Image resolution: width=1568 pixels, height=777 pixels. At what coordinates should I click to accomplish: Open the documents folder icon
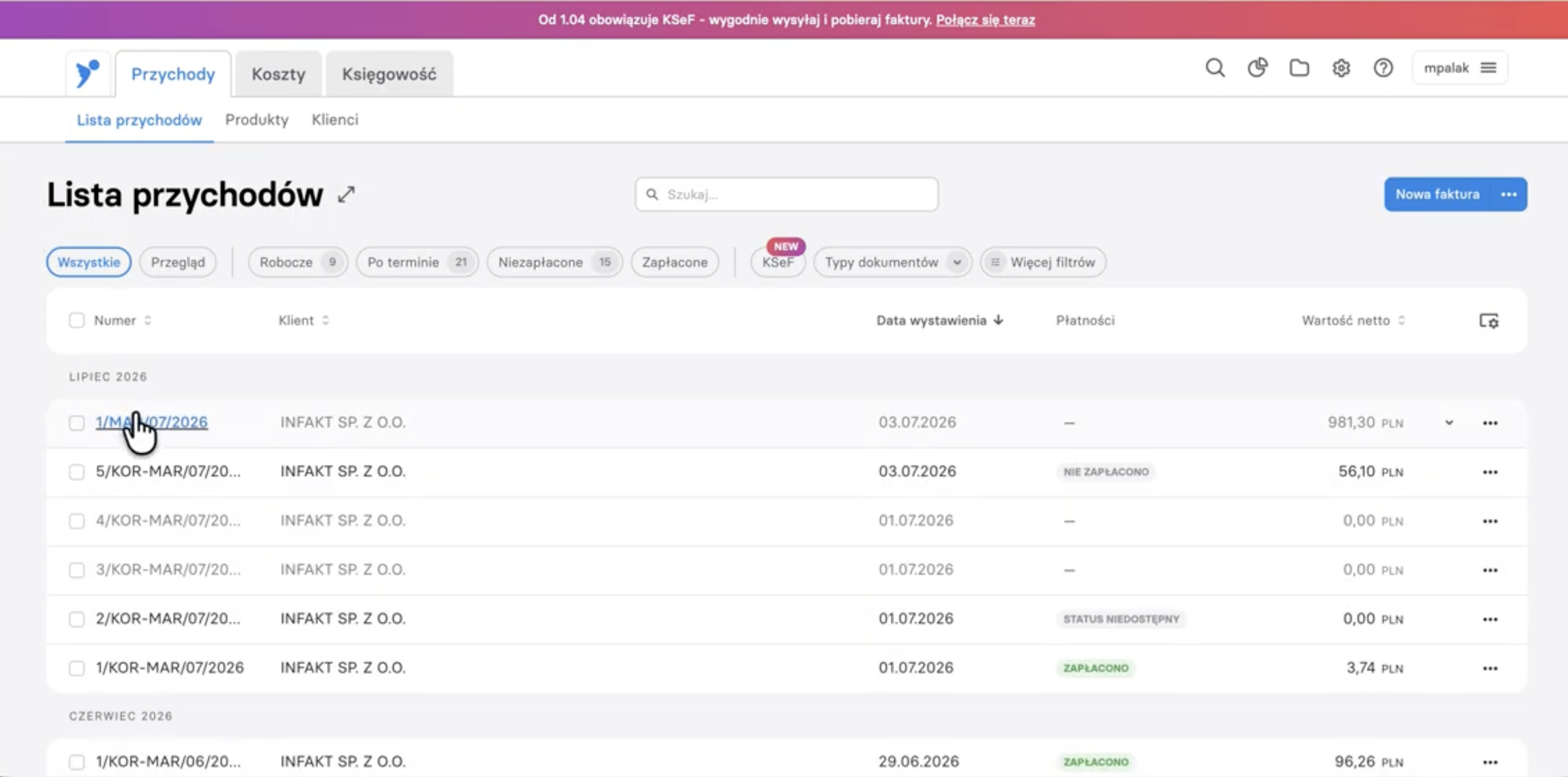1300,68
